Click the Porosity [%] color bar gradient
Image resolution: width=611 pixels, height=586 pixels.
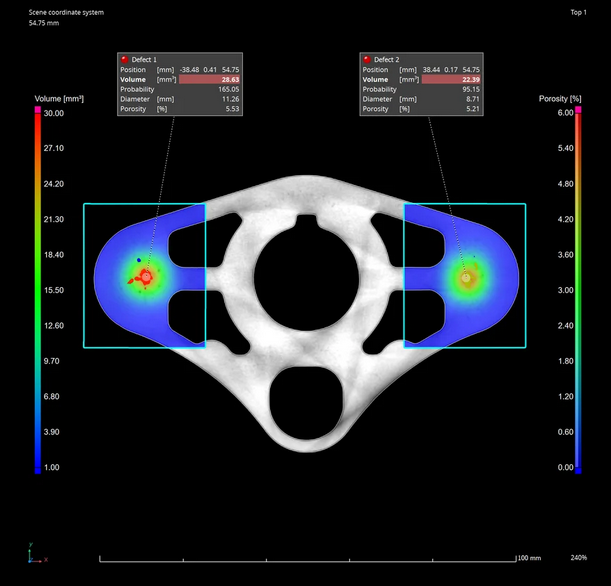(570, 290)
